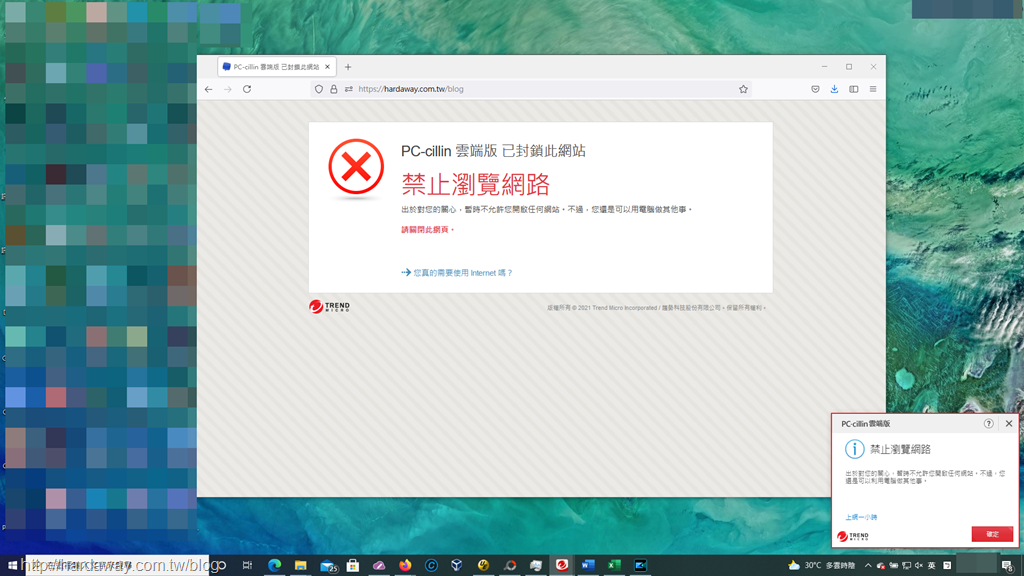Viewport: 1024px width, 576px height.
Task: Open the Windows Start menu
Action: [x=12, y=566]
